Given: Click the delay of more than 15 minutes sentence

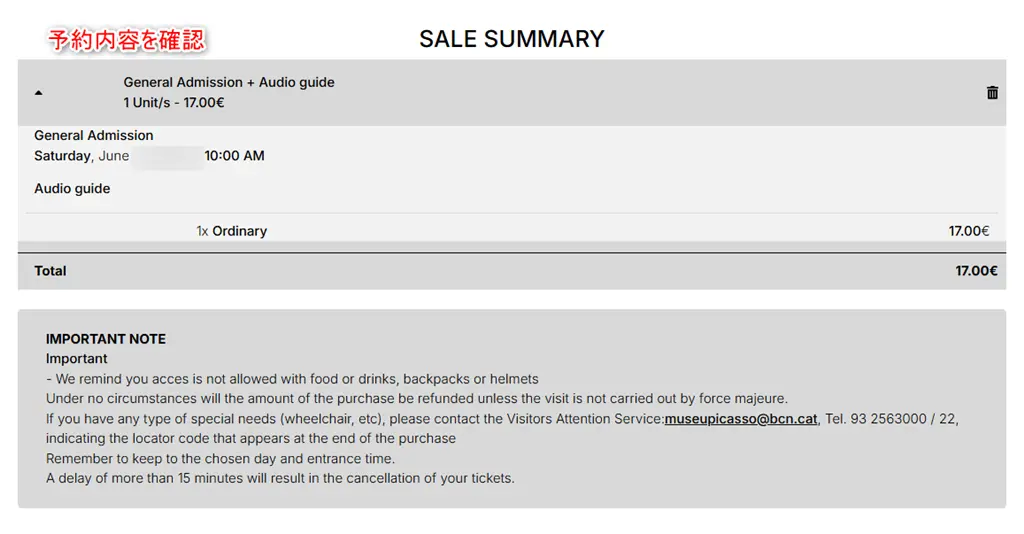Looking at the screenshot, I should [x=280, y=479].
